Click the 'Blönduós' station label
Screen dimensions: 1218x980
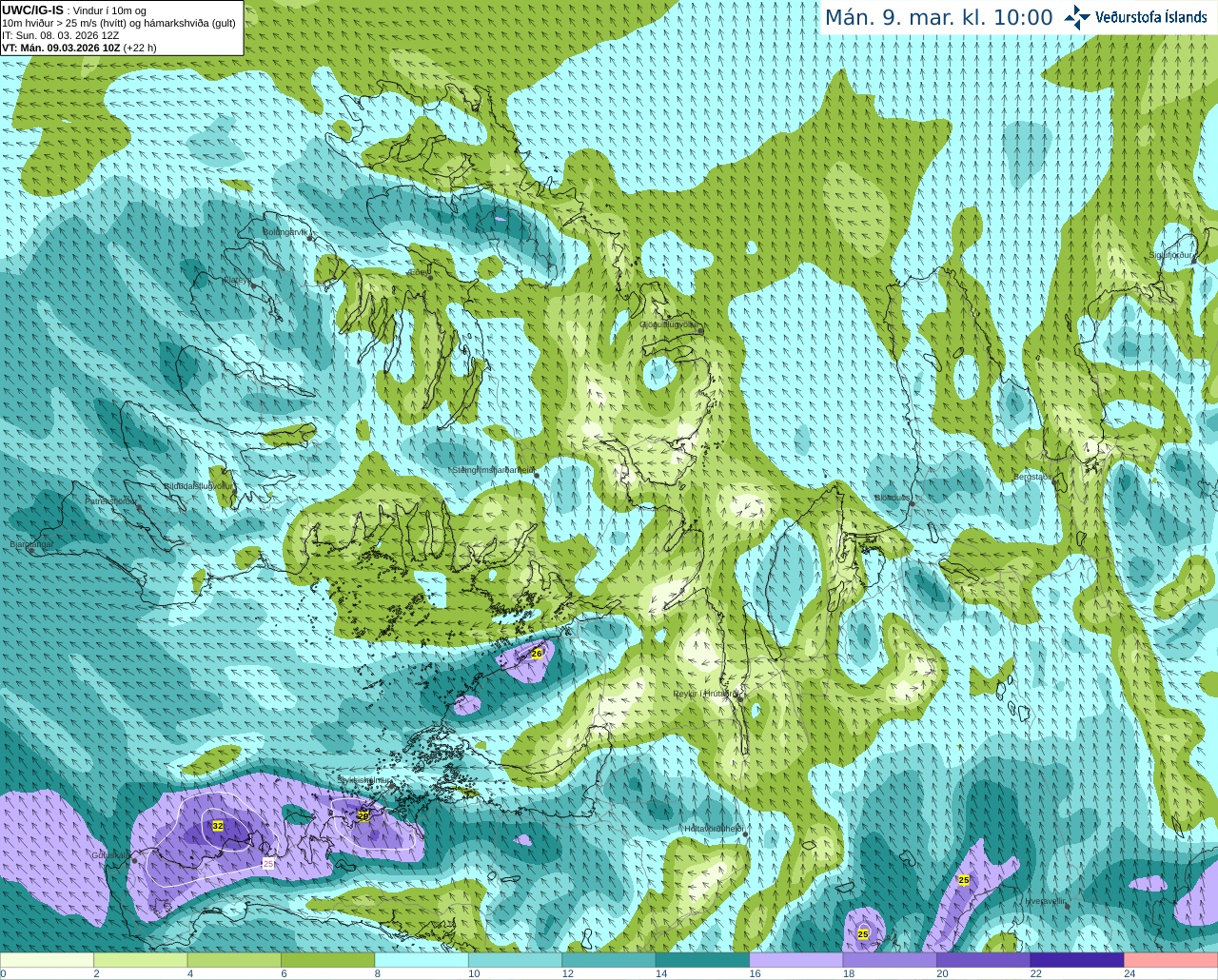893,498
